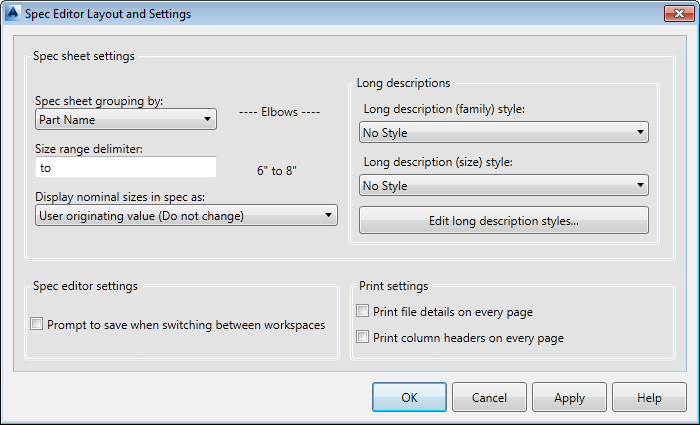Click the Size range delimiter label
Image resolution: width=700 pixels, height=425 pixels.
(x=89, y=149)
